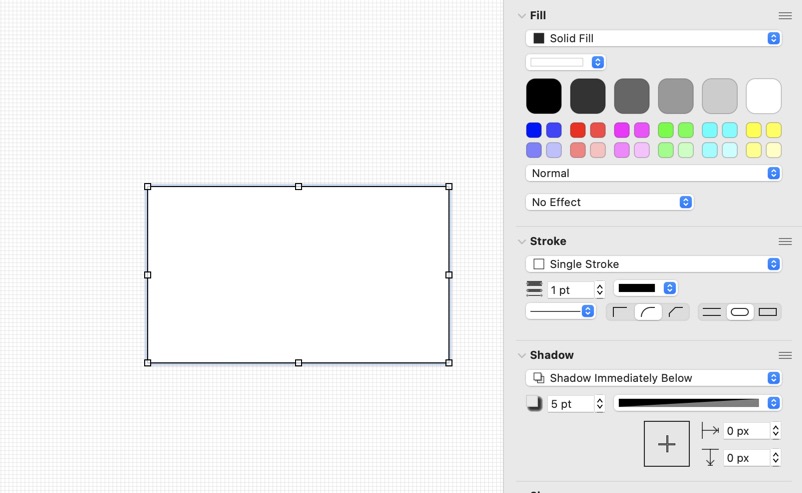The height and width of the screenshot is (493, 802).
Task: Select the black fill swatch
Action: pos(544,96)
